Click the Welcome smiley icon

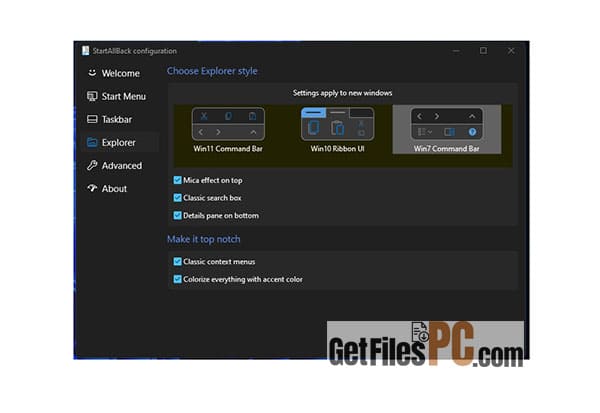pos(92,73)
